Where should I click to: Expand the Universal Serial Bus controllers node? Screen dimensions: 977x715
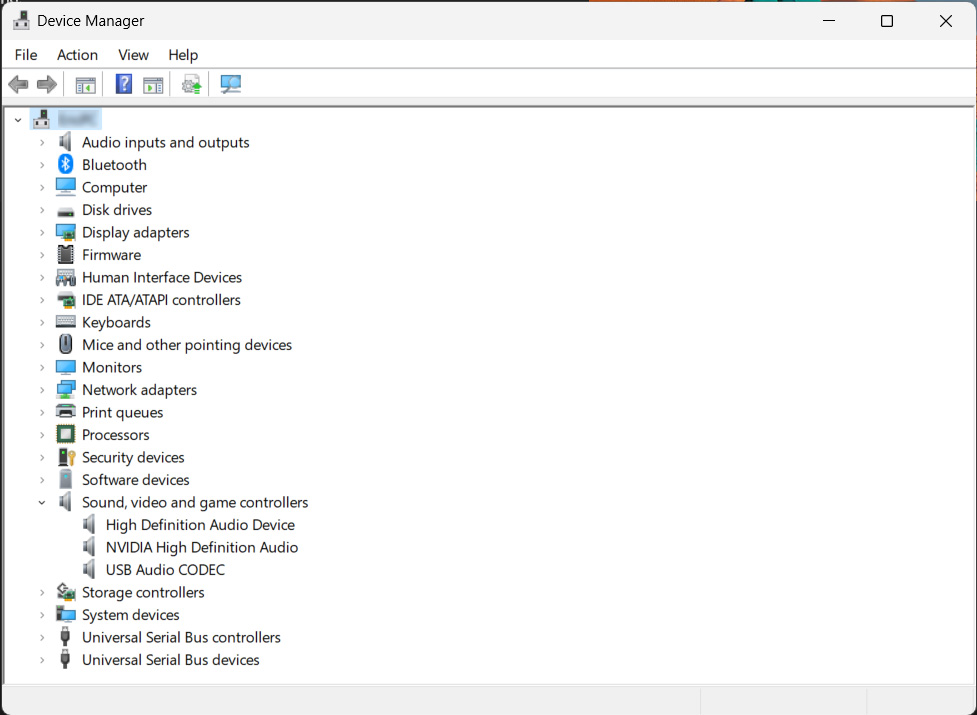coord(42,638)
